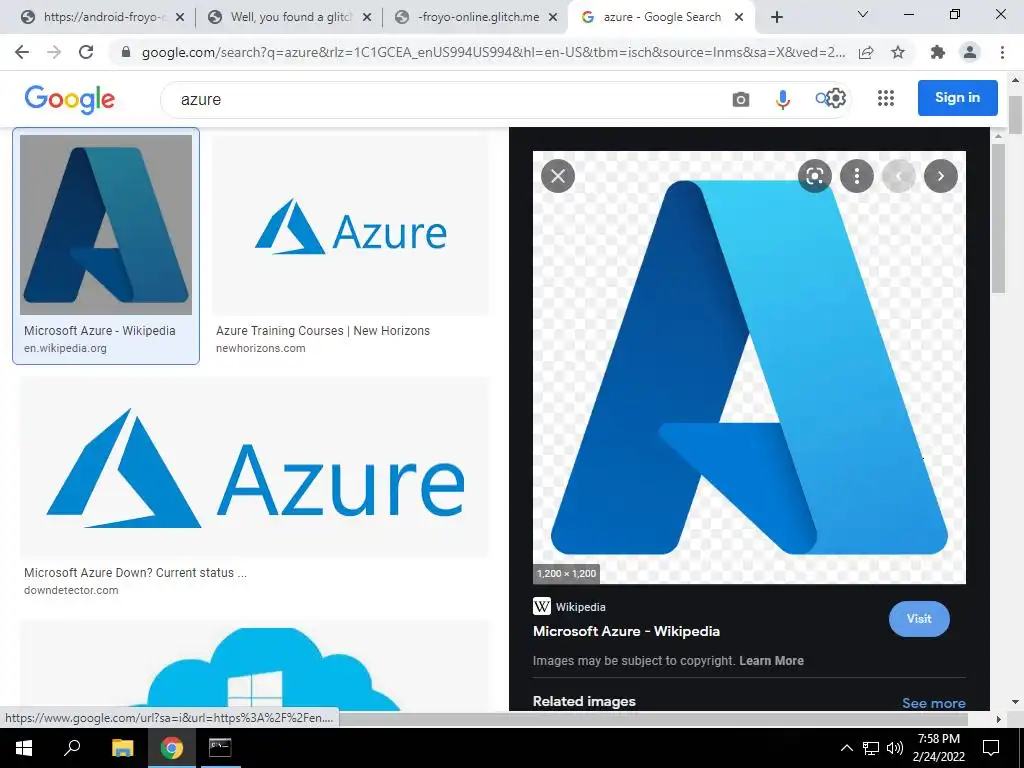Open clock and date in taskbar
The width and height of the screenshot is (1024, 768).
pyautogui.click(x=938, y=748)
